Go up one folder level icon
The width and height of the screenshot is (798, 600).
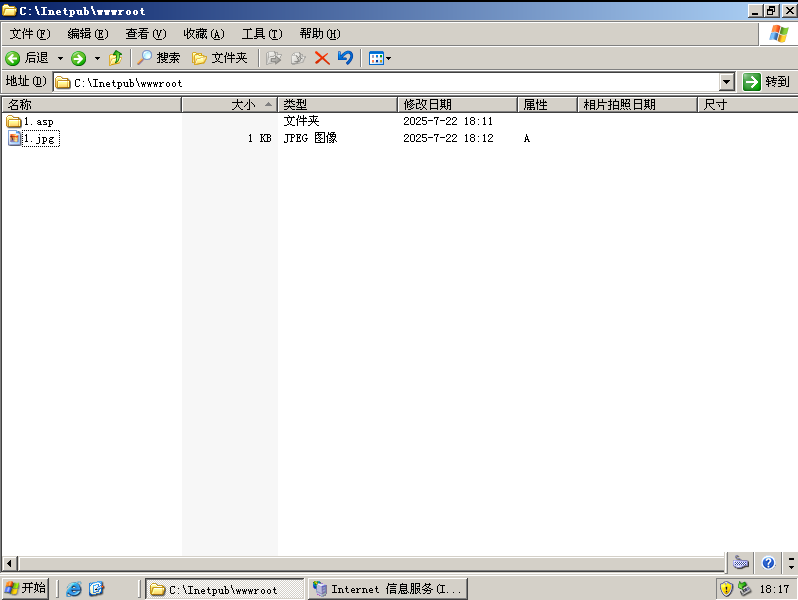coord(116,58)
